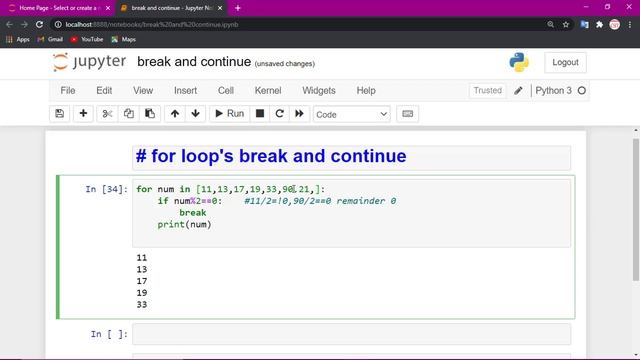Open the File menu

click(68, 91)
